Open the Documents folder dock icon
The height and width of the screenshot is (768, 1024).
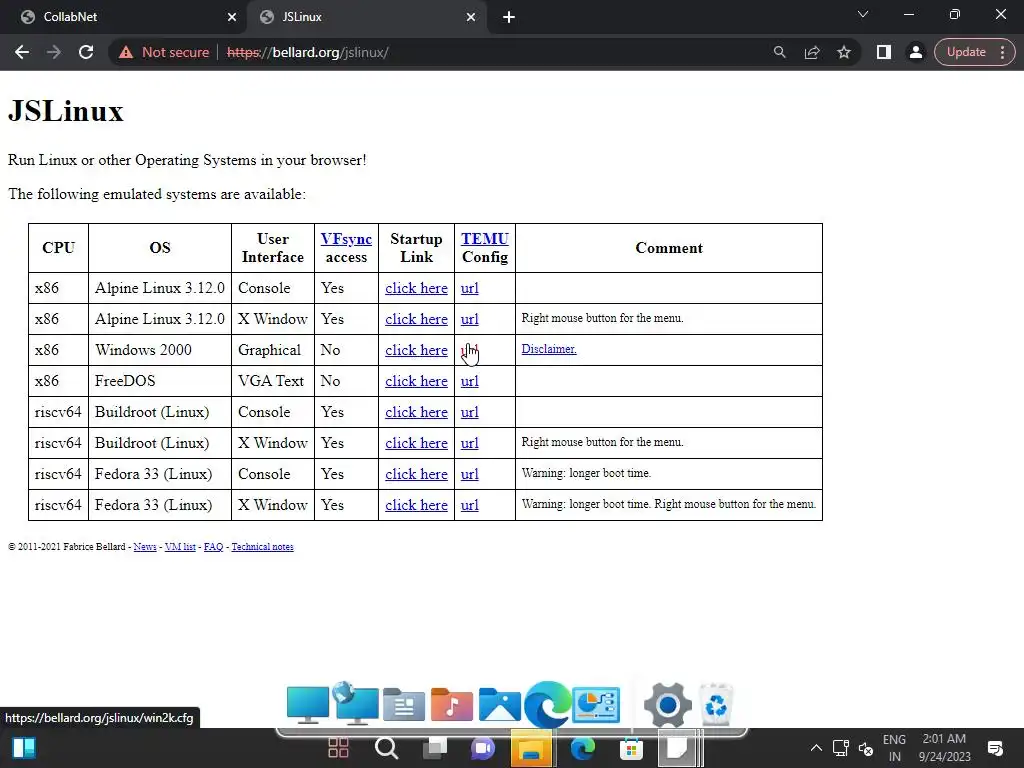[404, 705]
